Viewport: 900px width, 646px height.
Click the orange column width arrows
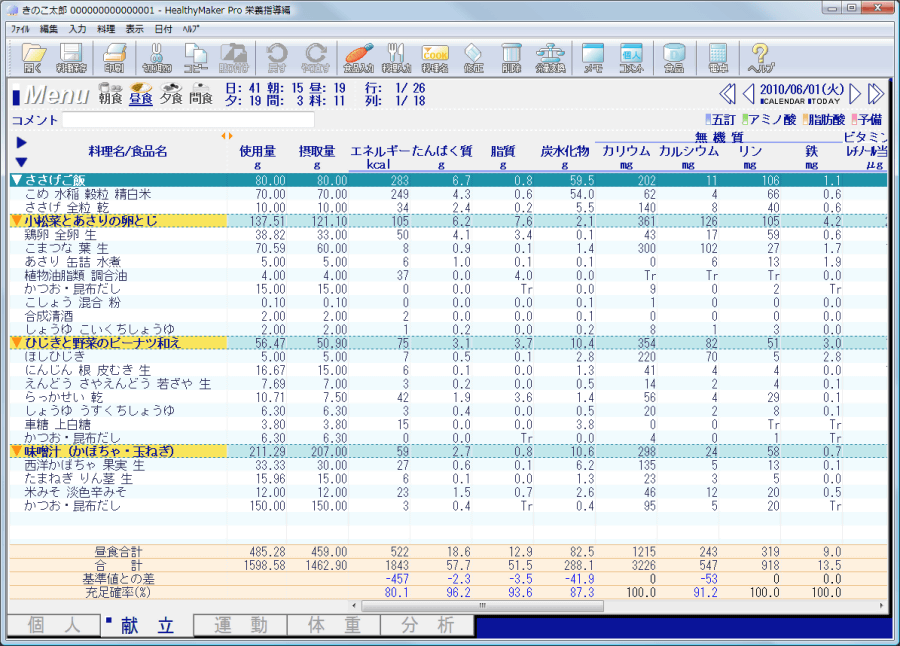pyautogui.click(x=227, y=136)
